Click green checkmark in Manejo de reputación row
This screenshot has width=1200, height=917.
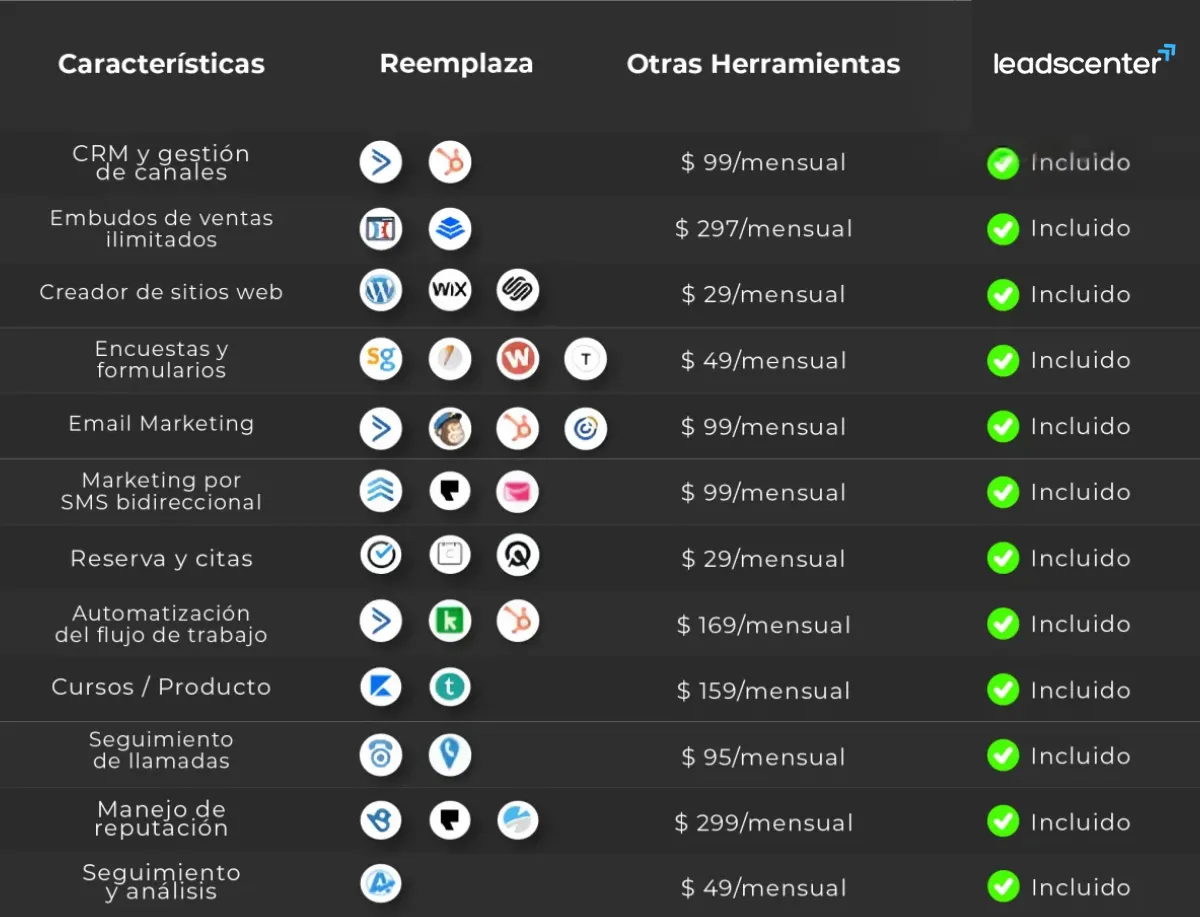coord(1003,822)
